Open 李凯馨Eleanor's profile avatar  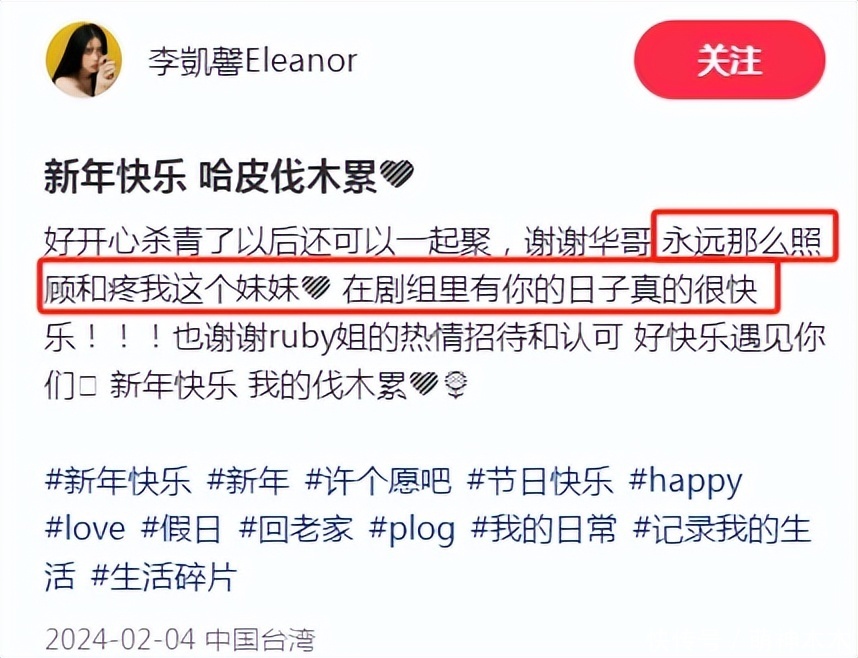coord(84,60)
